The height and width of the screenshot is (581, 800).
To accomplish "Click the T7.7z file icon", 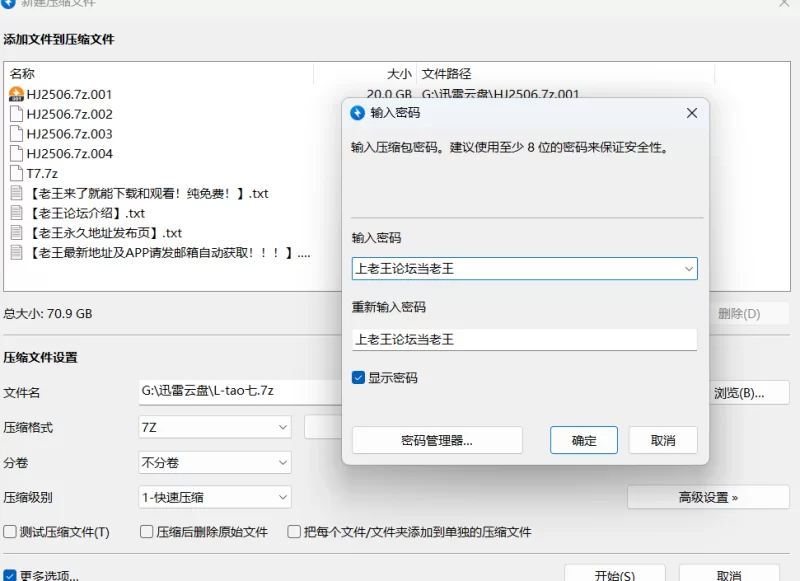I will tap(16, 174).
